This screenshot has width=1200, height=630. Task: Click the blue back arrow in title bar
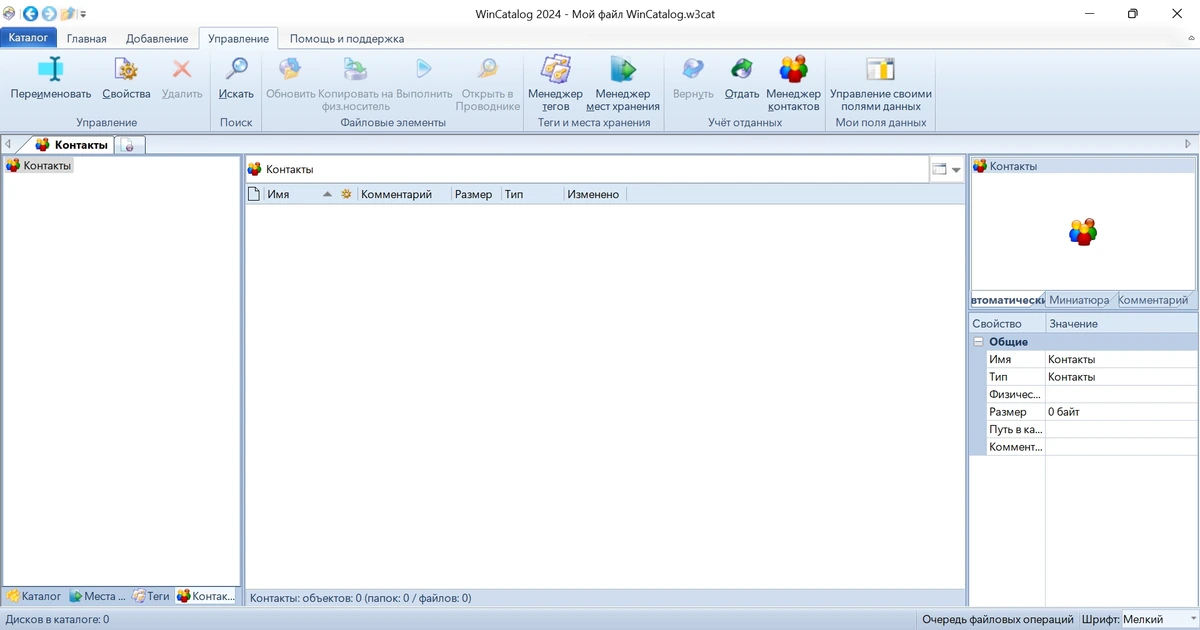(31, 14)
